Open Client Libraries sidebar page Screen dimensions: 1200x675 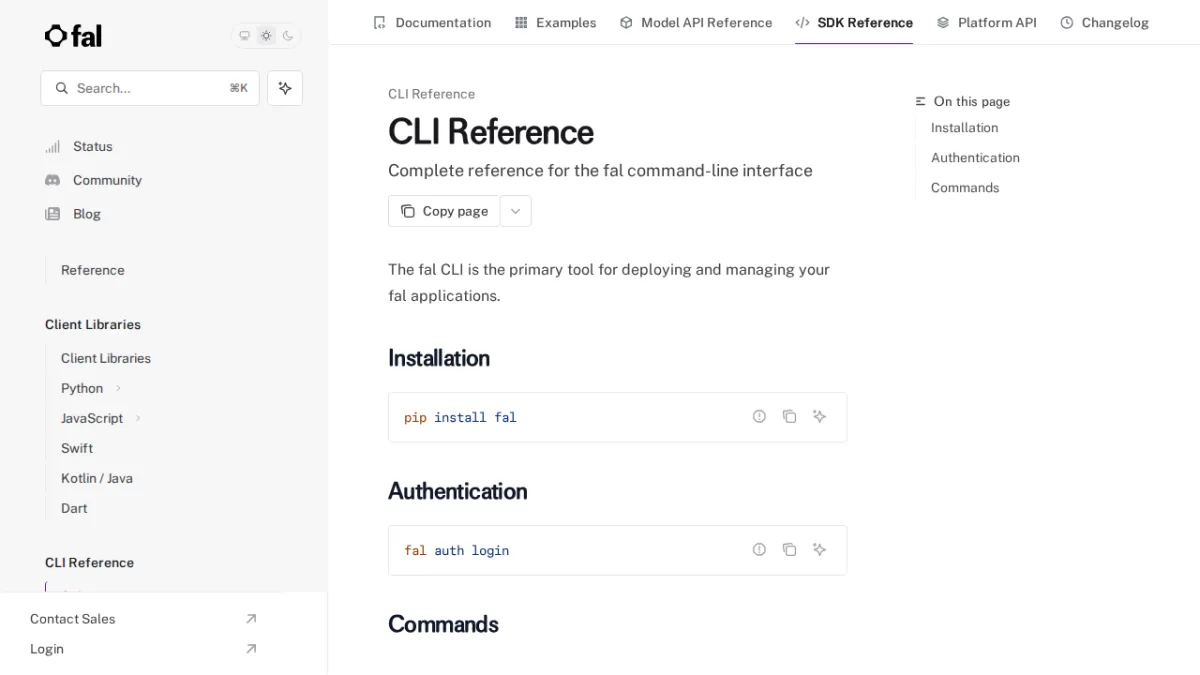point(105,358)
